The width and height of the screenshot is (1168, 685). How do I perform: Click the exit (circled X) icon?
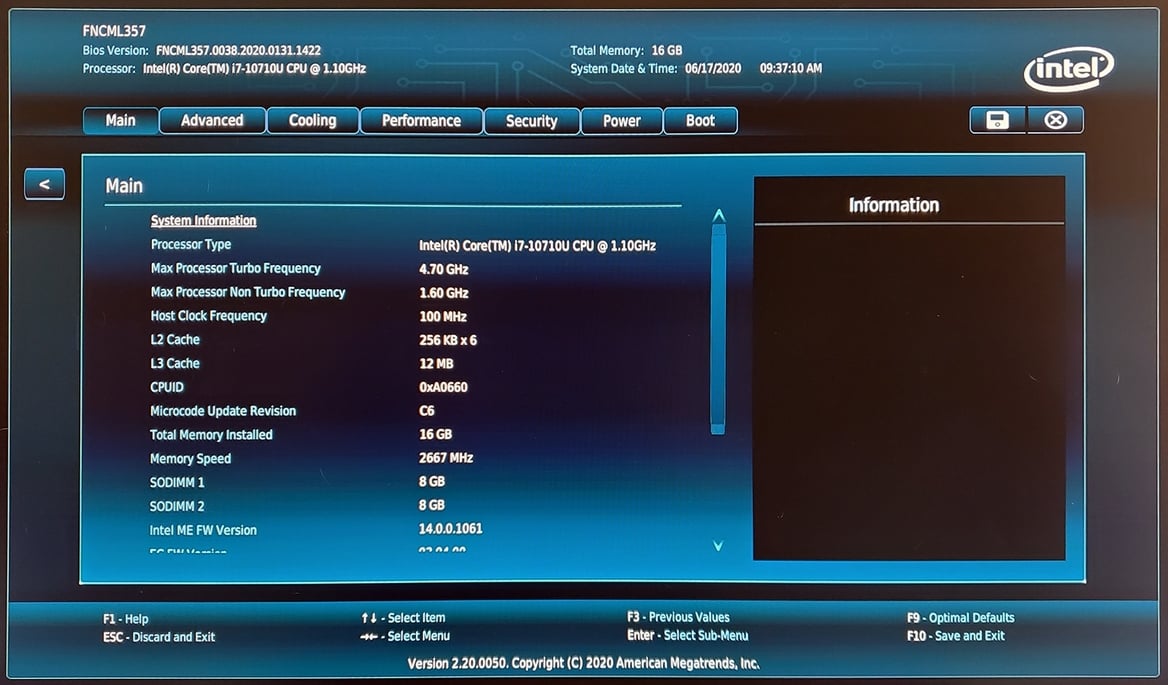click(x=1056, y=120)
